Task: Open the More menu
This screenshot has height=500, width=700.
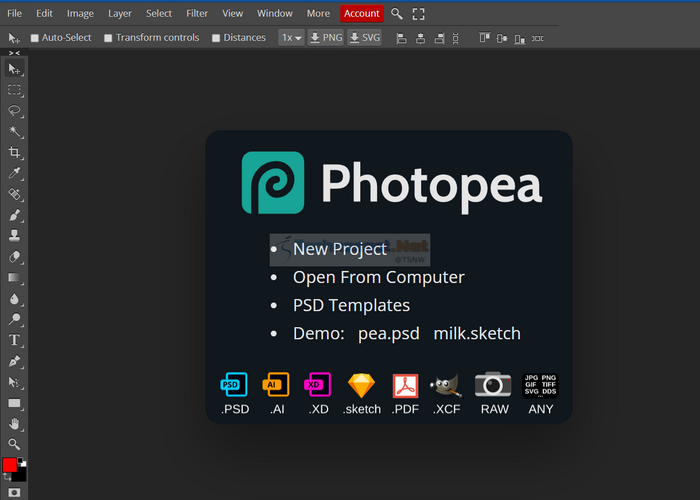Action: pyautogui.click(x=318, y=13)
